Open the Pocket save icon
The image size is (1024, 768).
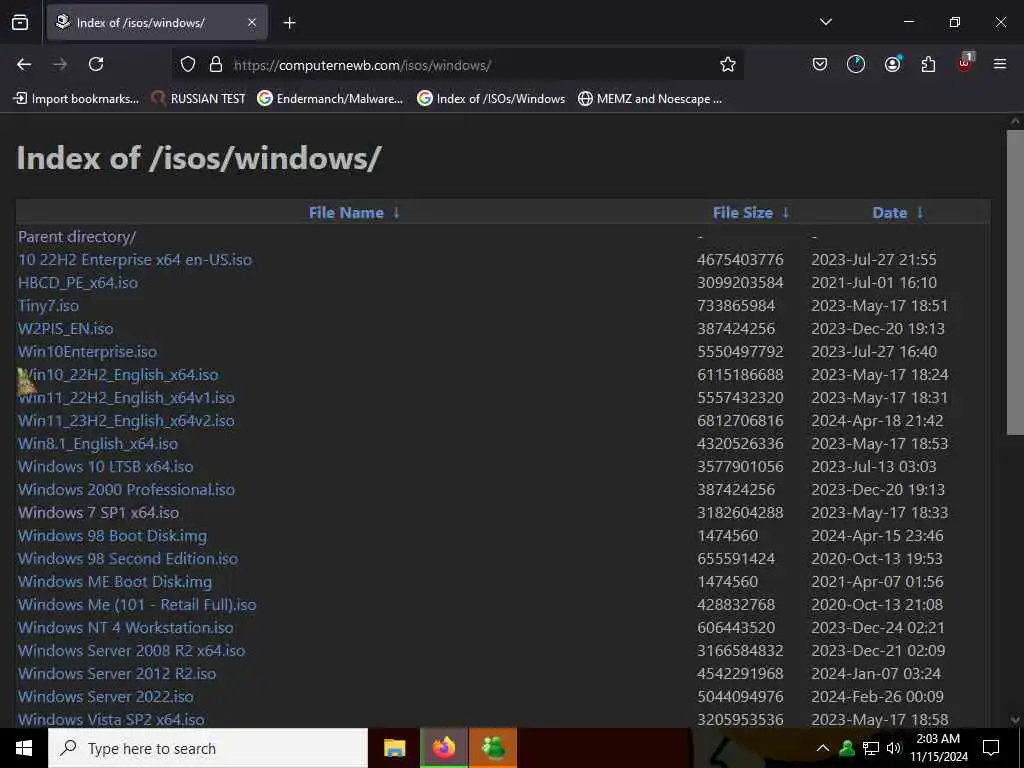pyautogui.click(x=820, y=64)
